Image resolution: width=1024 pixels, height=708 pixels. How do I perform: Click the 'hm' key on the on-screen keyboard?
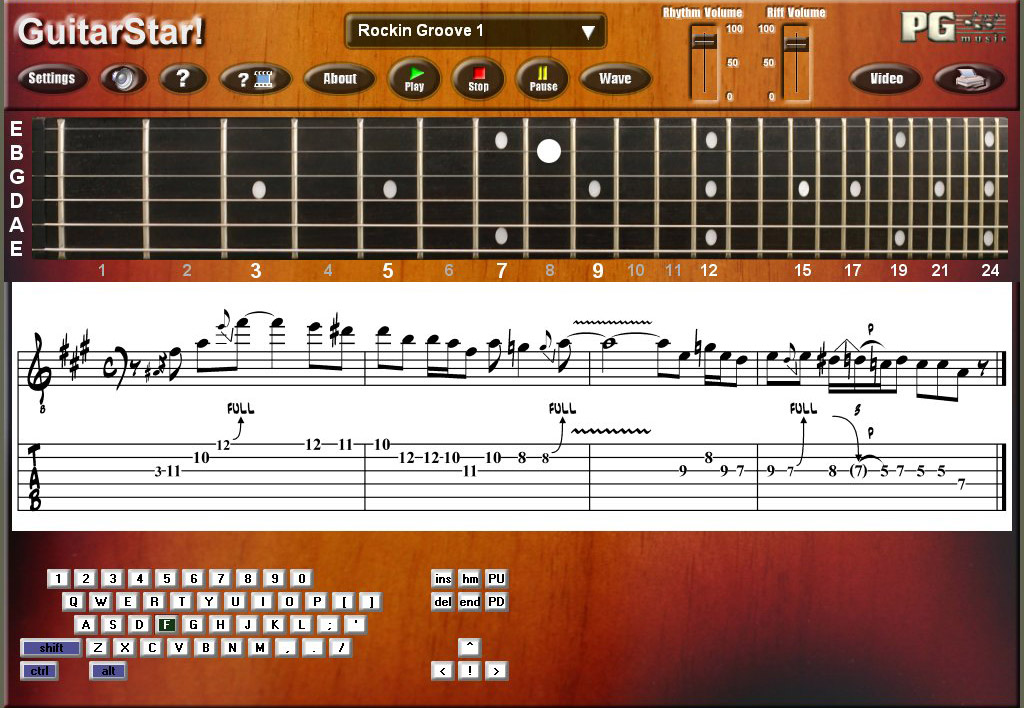pyautogui.click(x=470, y=579)
